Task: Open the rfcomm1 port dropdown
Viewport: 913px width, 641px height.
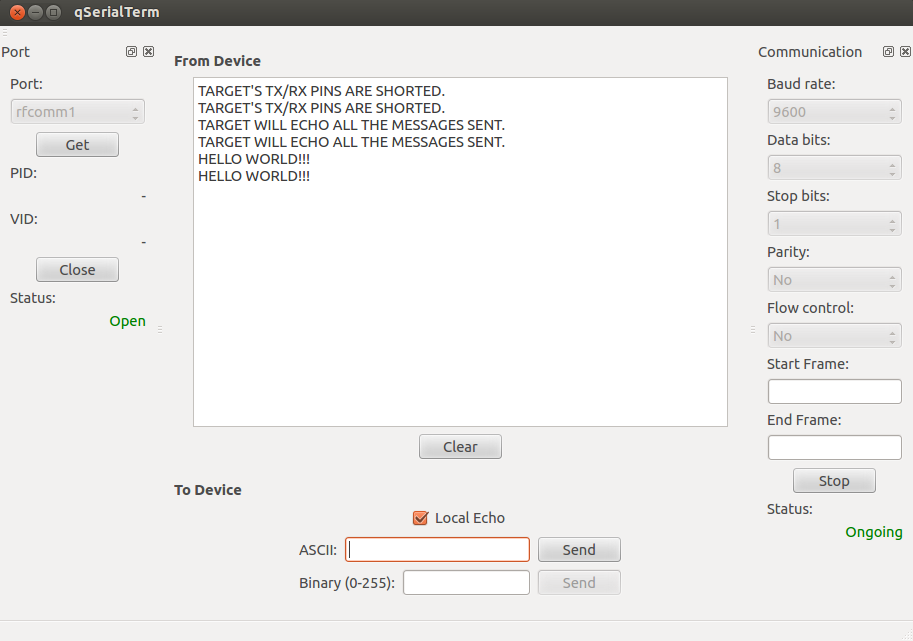Action: point(77,112)
